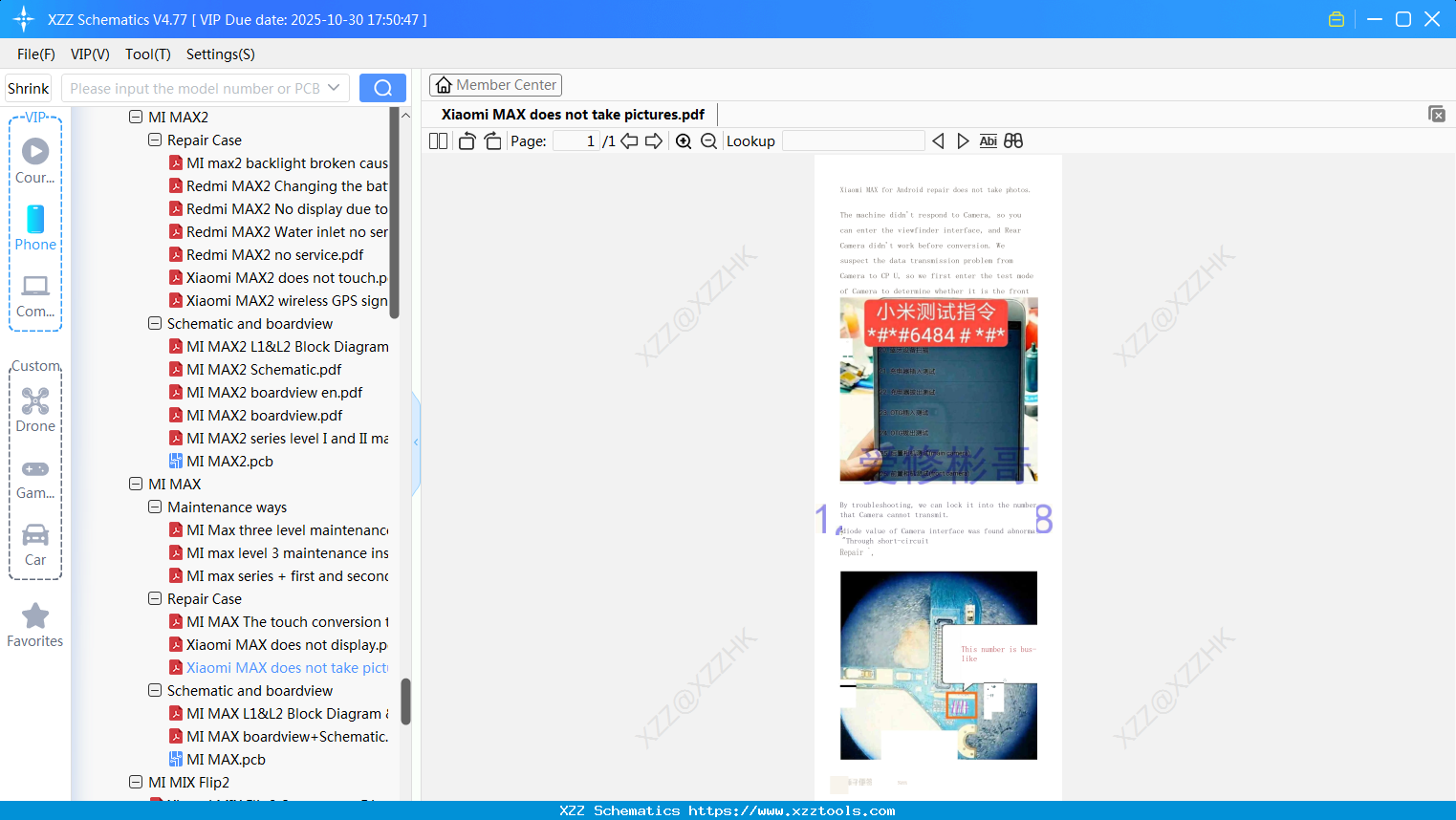Open the Game console category
This screenshot has height=820, width=1456.
point(35,478)
